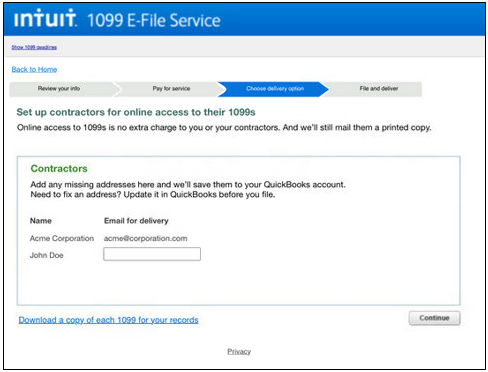Click the acme@corporation.com email text
The height and width of the screenshot is (372, 488).
click(x=145, y=238)
